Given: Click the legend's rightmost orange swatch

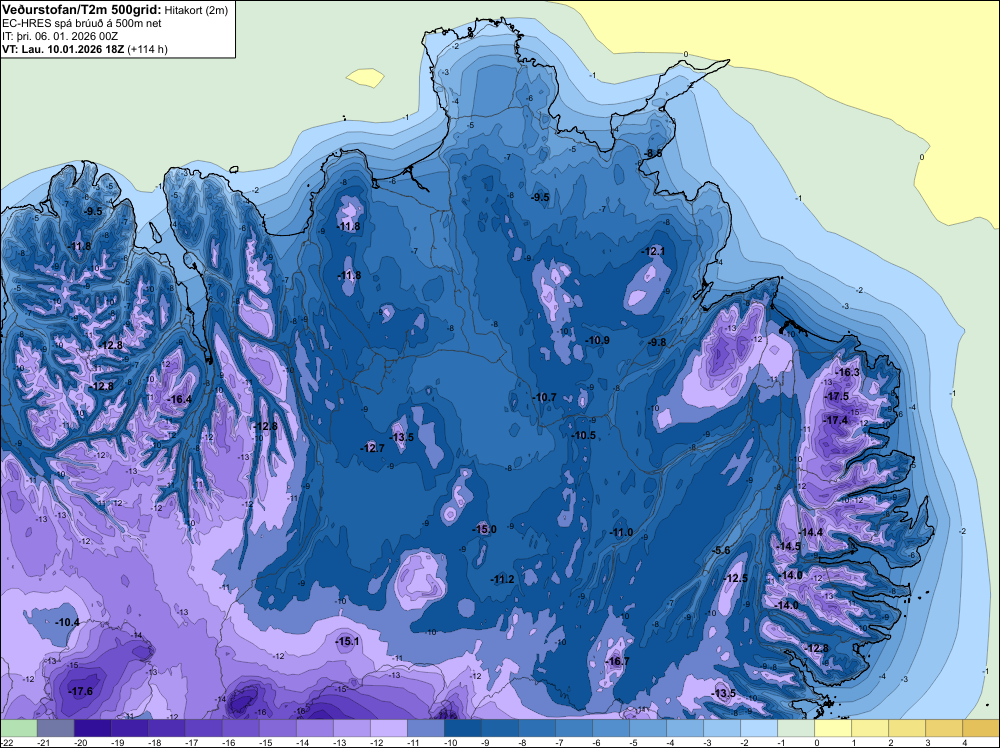Looking at the screenshot, I should tap(980, 728).
